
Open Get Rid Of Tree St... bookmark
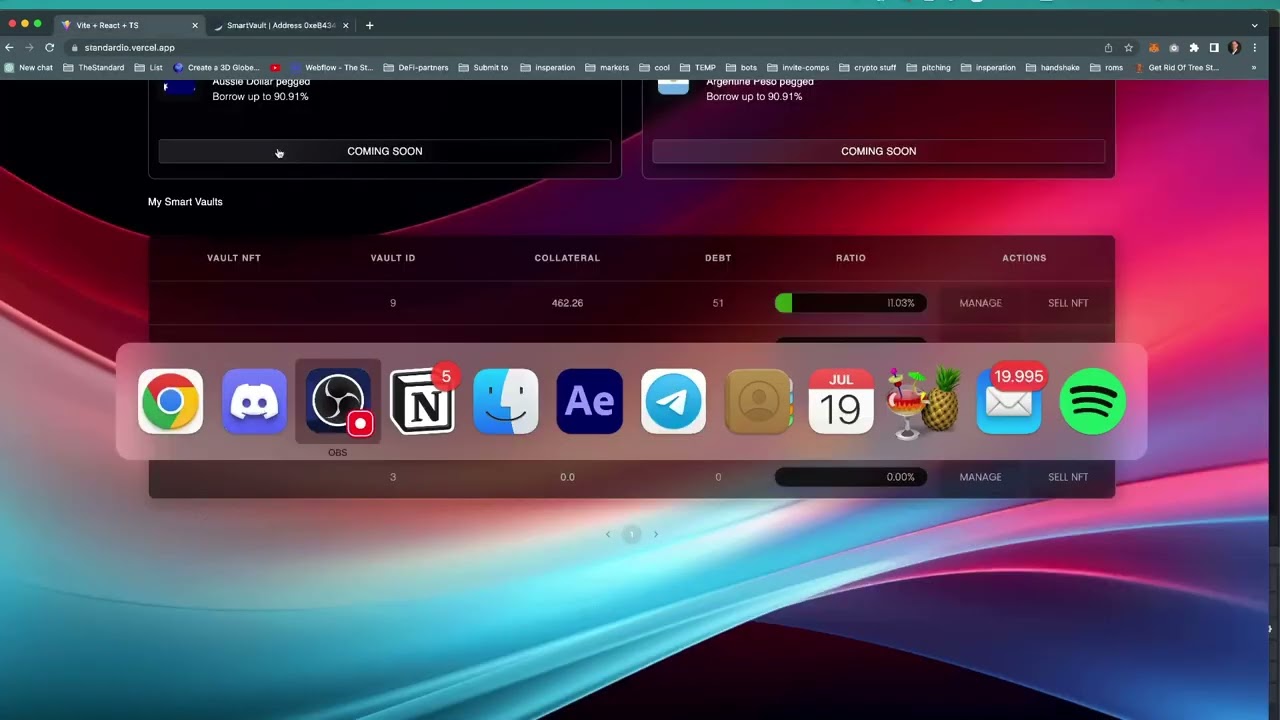point(1176,68)
